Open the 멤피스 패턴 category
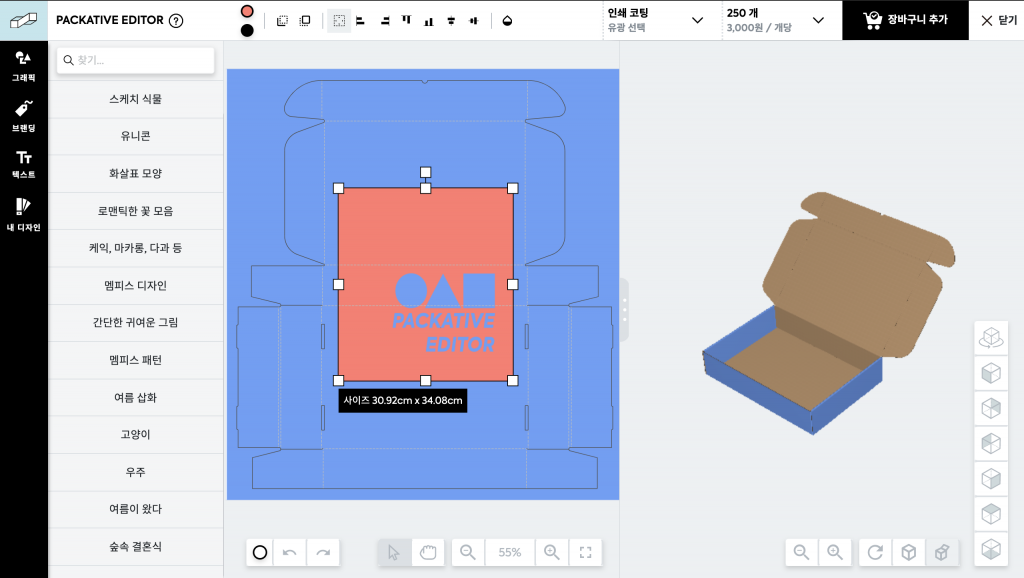 click(x=136, y=360)
